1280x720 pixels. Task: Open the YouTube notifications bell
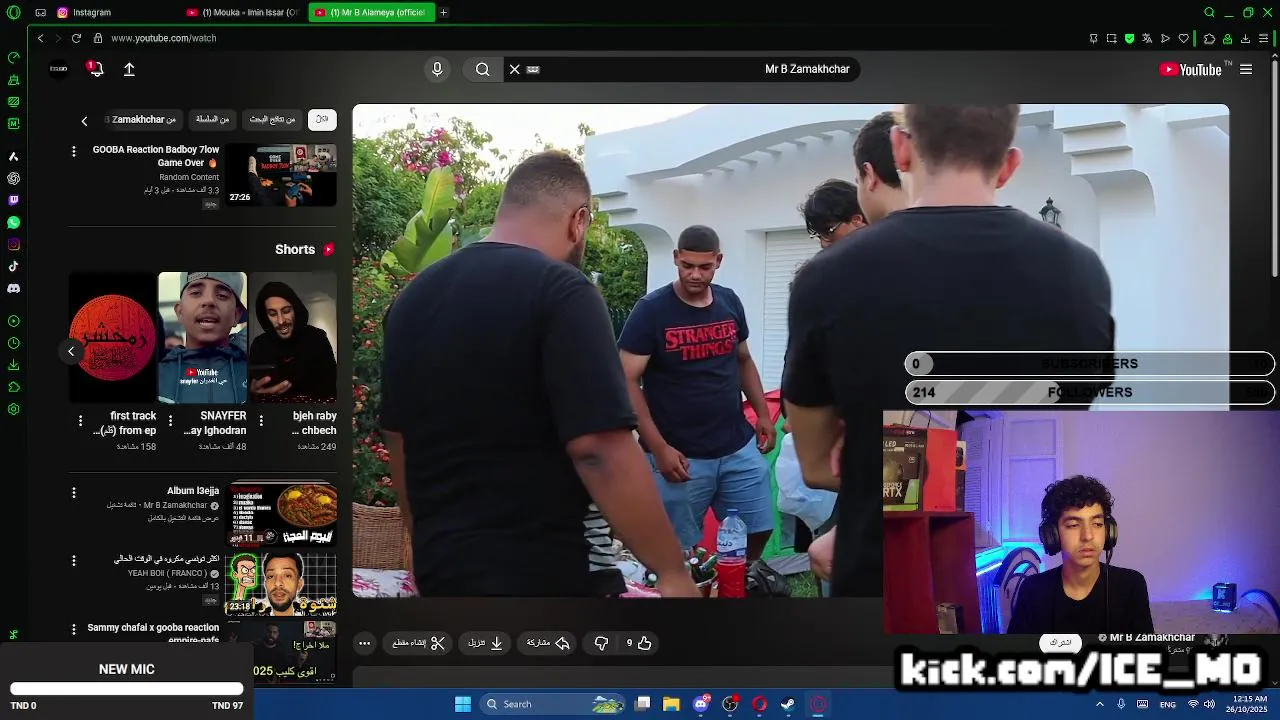[x=96, y=69]
